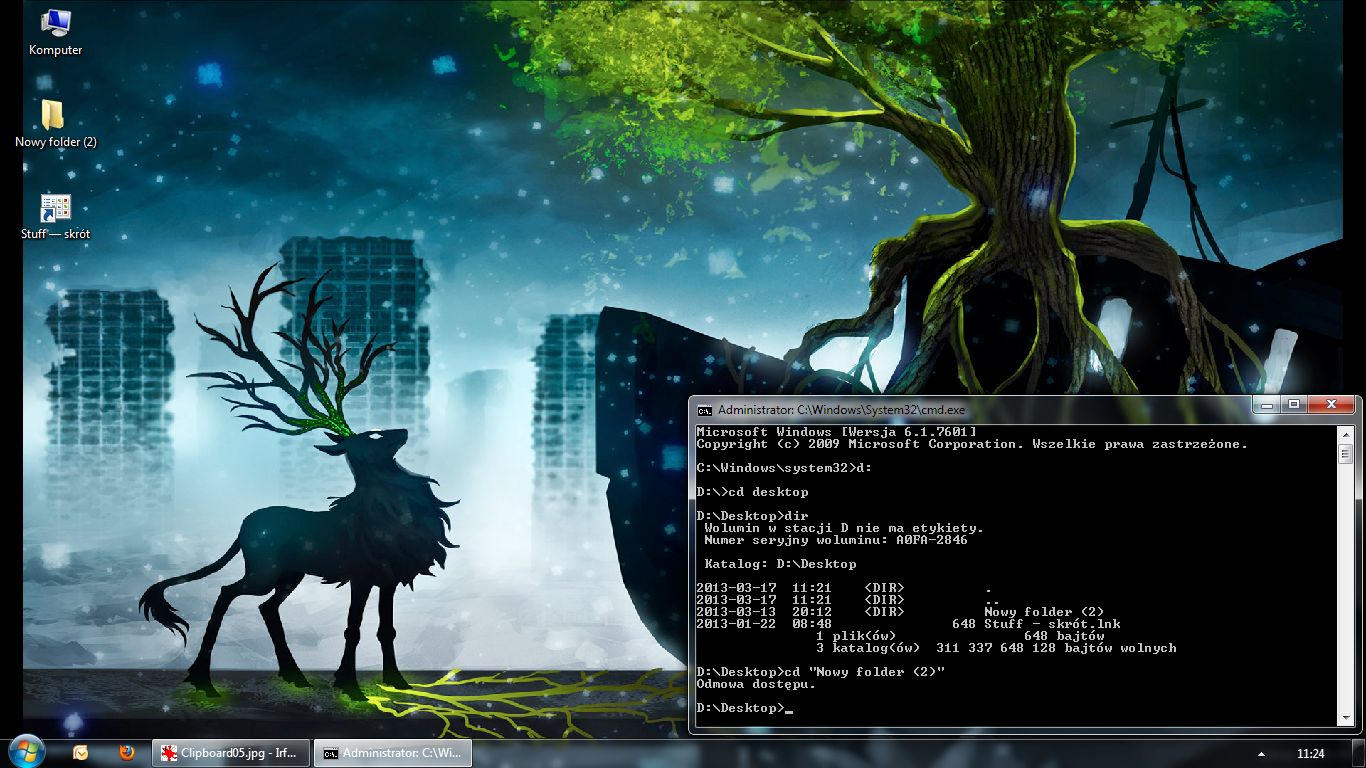Click "311 337 648 128 bajtów wolnych" text
Image resolution: width=1366 pixels, height=768 pixels.
[1056, 648]
